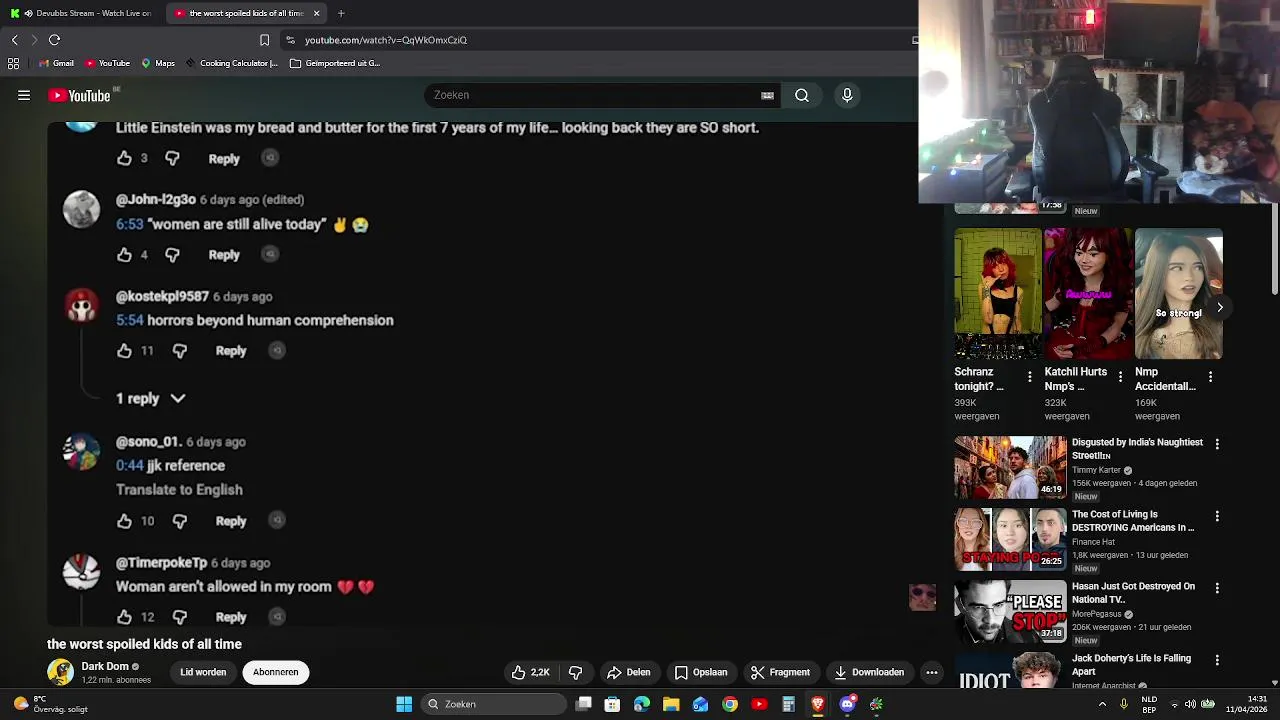Click Downloaden button

tap(869, 672)
